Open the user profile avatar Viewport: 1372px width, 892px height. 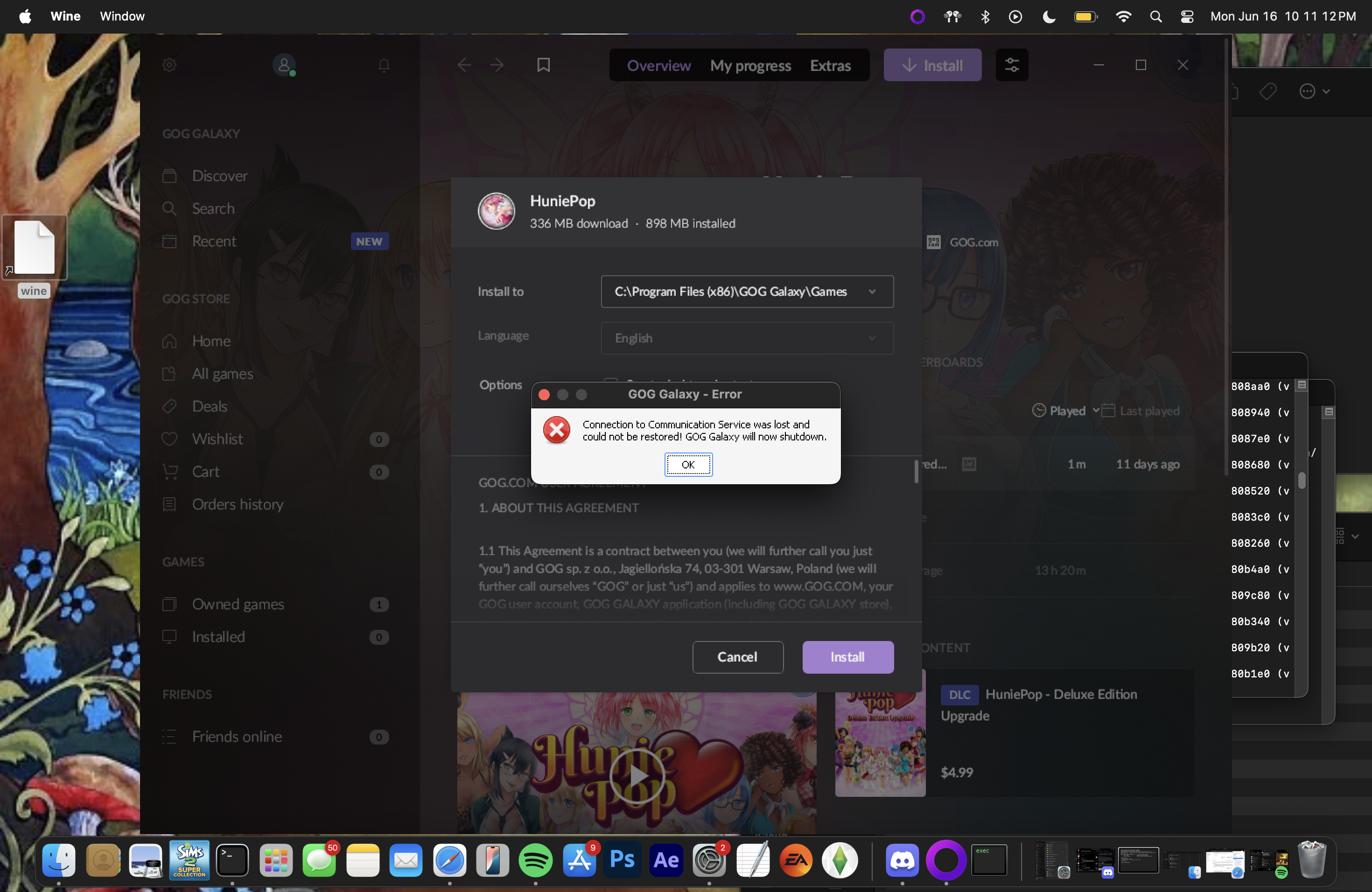point(284,65)
